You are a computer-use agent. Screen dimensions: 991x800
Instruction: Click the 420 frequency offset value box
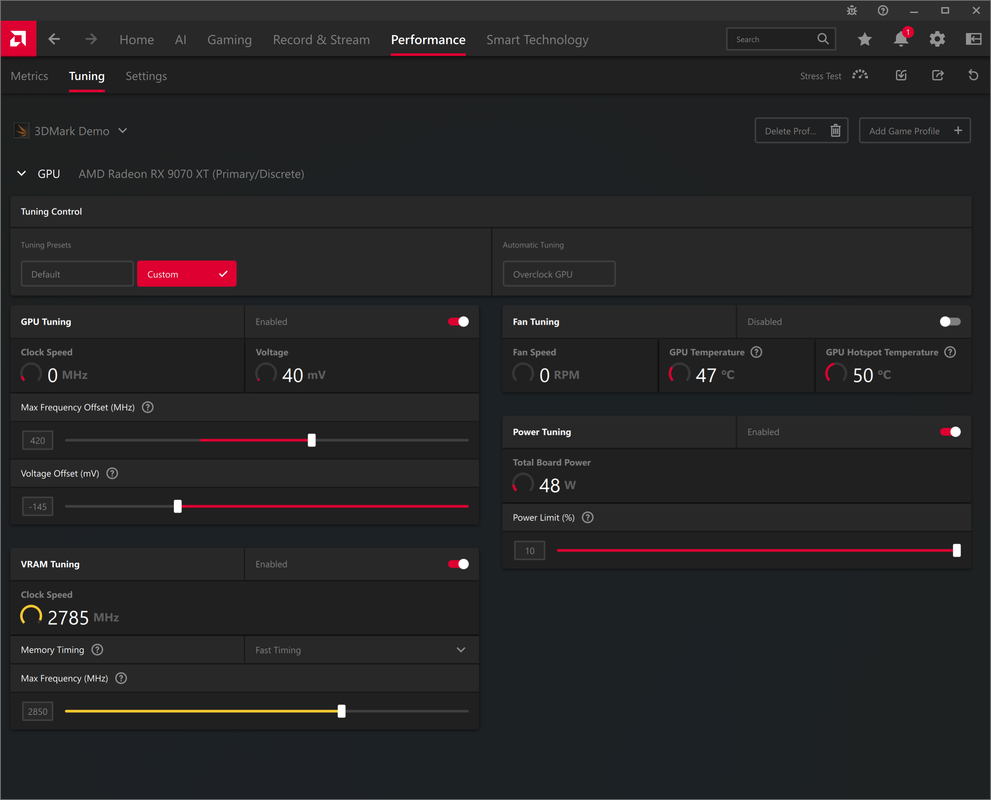tap(38, 440)
